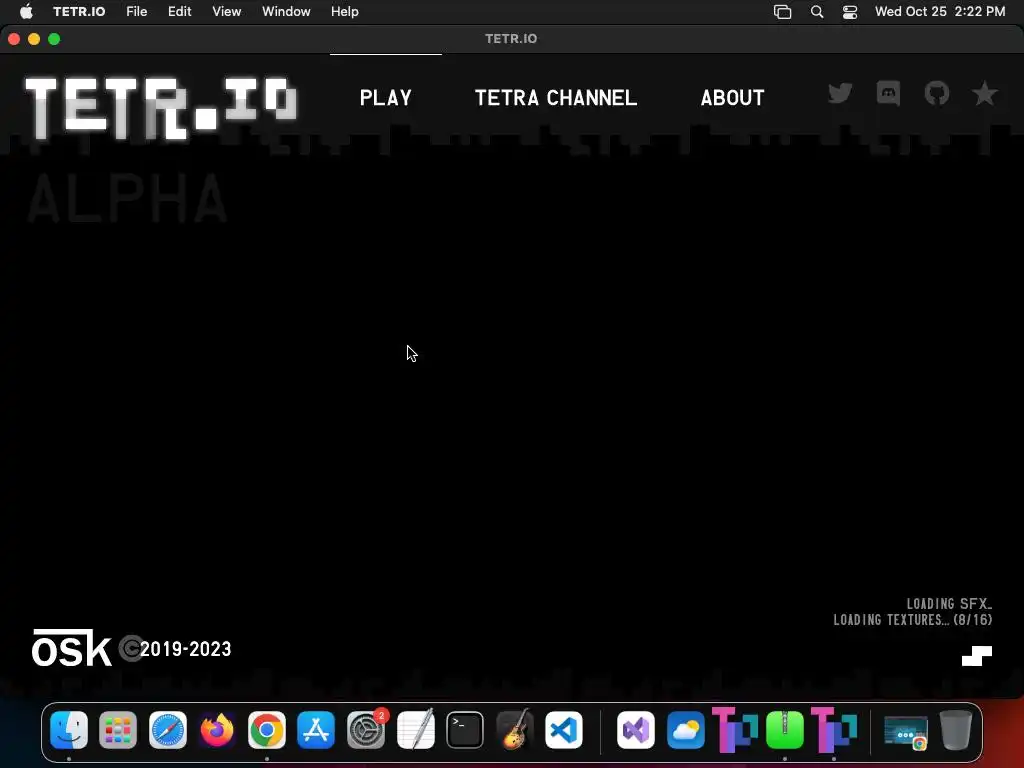Viewport: 1024px width, 768px height.
Task: Open Visual Studio from the dock
Action: [636, 730]
